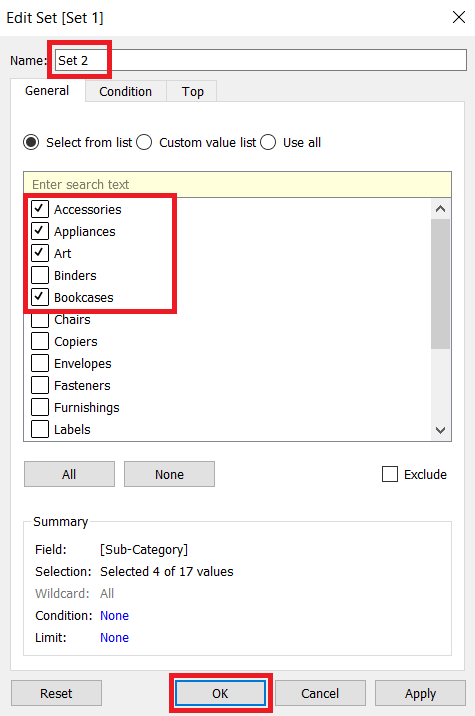Viewport: 475px width, 716px height.
Task: Click the None selection button
Action: pyautogui.click(x=169, y=474)
